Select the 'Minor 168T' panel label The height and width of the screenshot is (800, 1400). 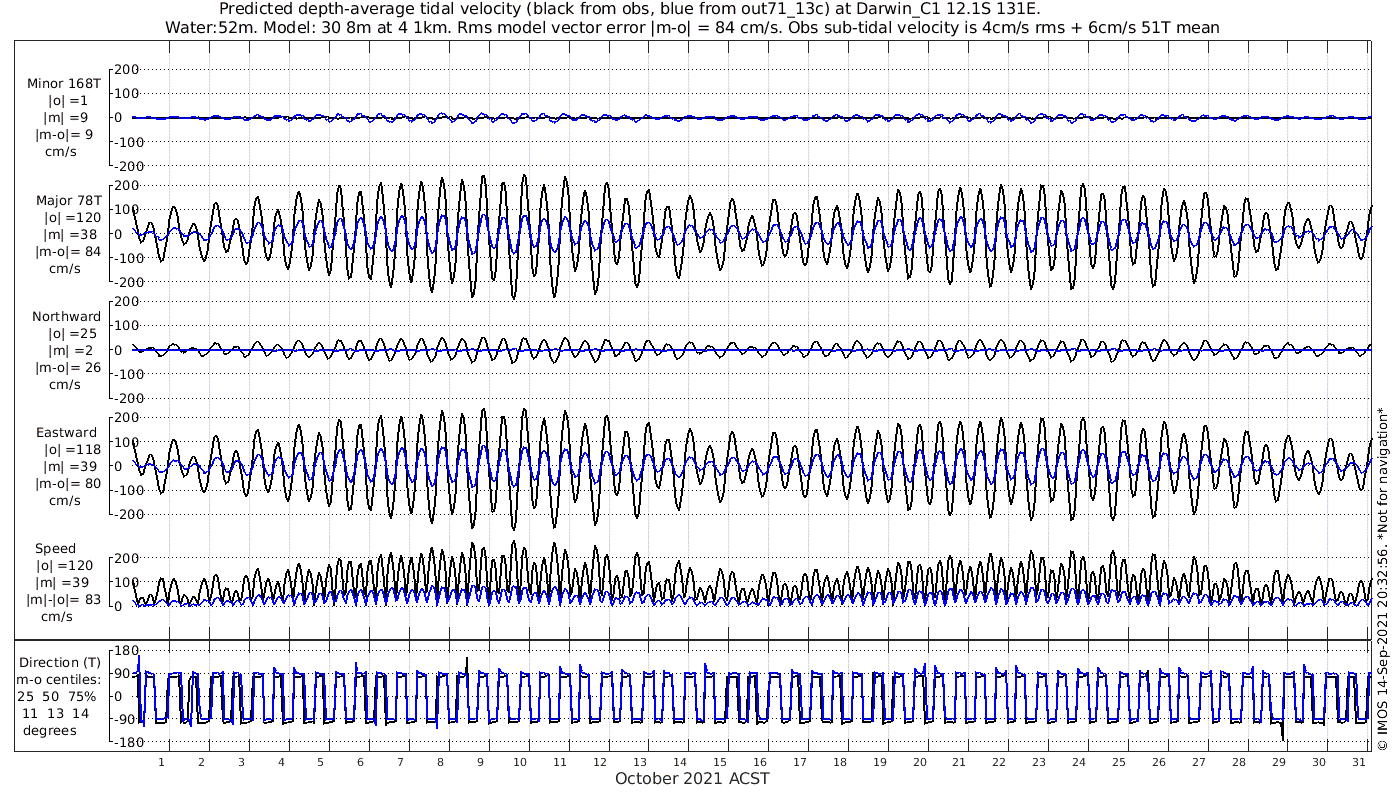[64, 83]
